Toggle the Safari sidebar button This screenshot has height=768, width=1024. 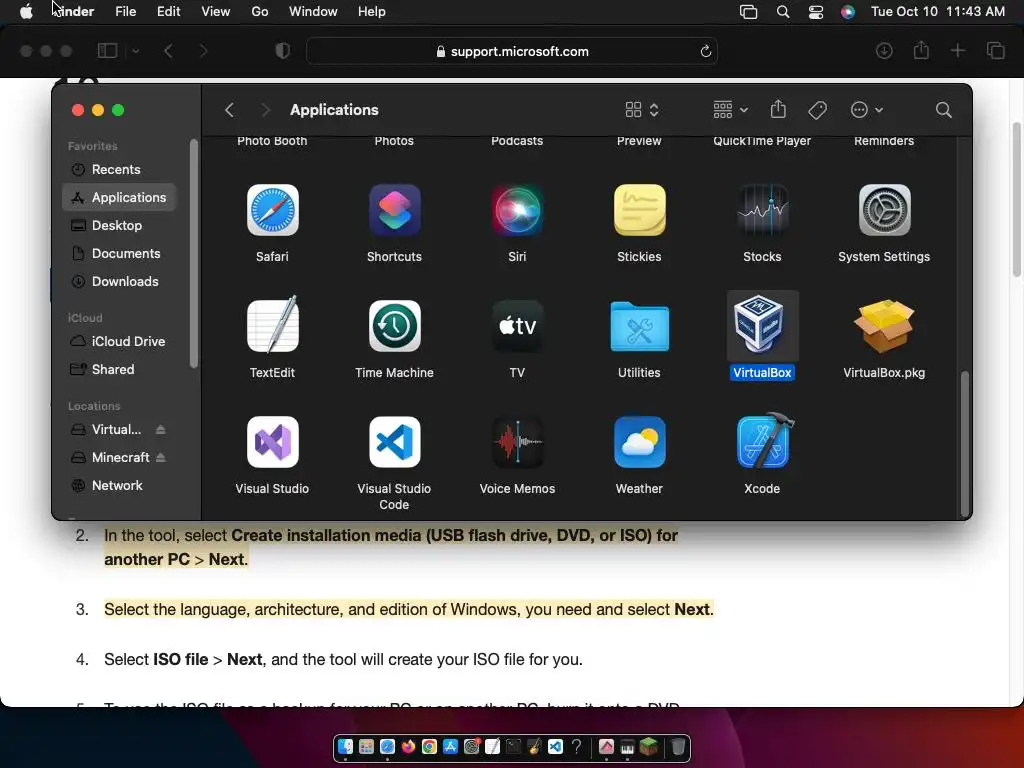[x=107, y=50]
